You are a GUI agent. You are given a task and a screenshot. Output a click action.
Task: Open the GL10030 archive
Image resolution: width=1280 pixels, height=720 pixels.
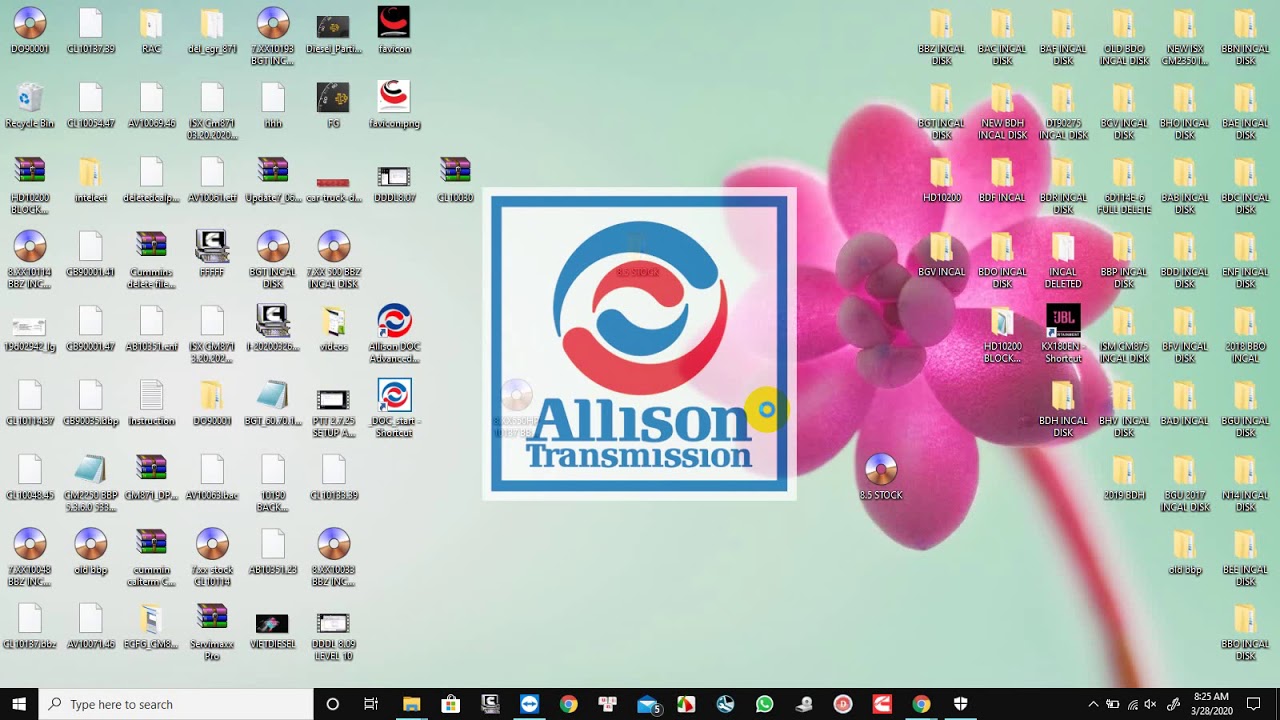[455, 180]
